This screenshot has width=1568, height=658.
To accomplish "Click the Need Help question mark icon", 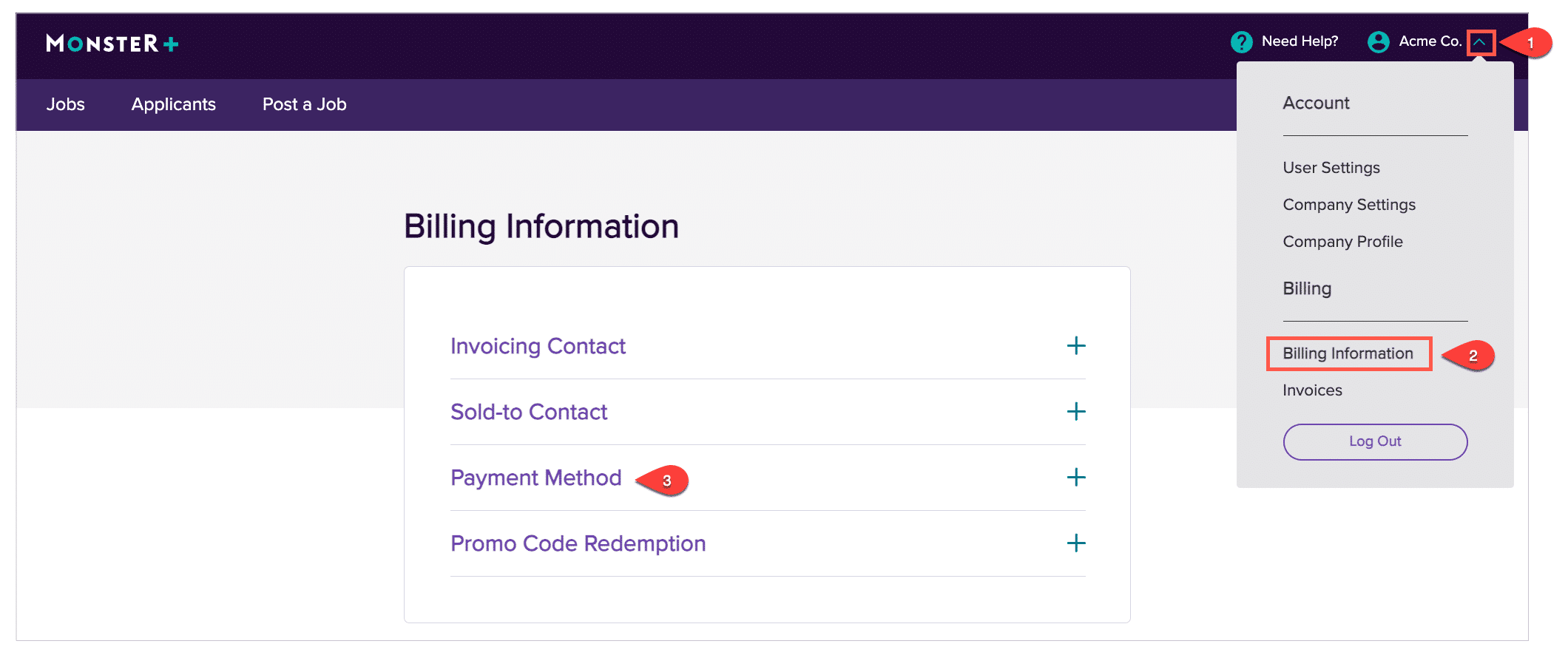I will (1241, 41).
